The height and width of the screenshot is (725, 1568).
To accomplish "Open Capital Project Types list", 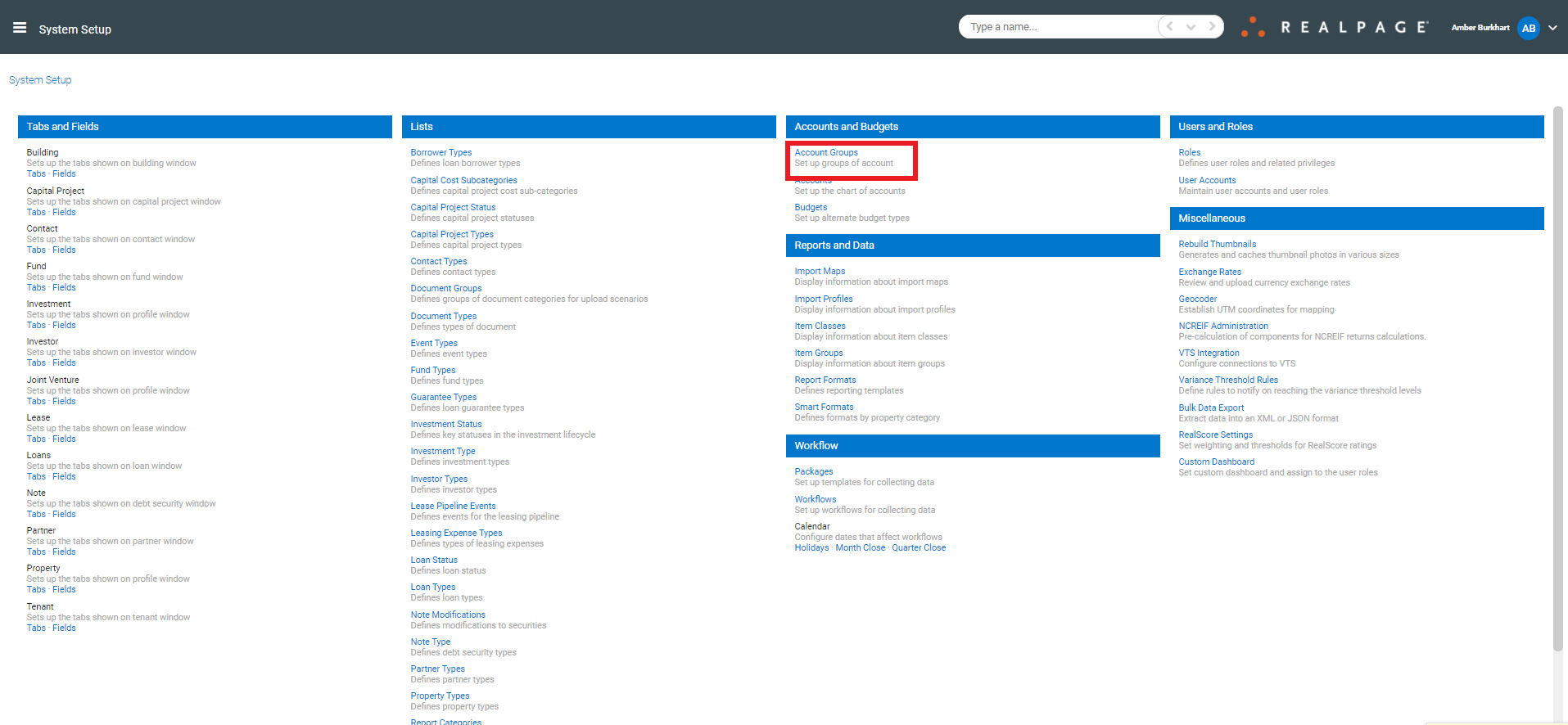I will click(452, 234).
